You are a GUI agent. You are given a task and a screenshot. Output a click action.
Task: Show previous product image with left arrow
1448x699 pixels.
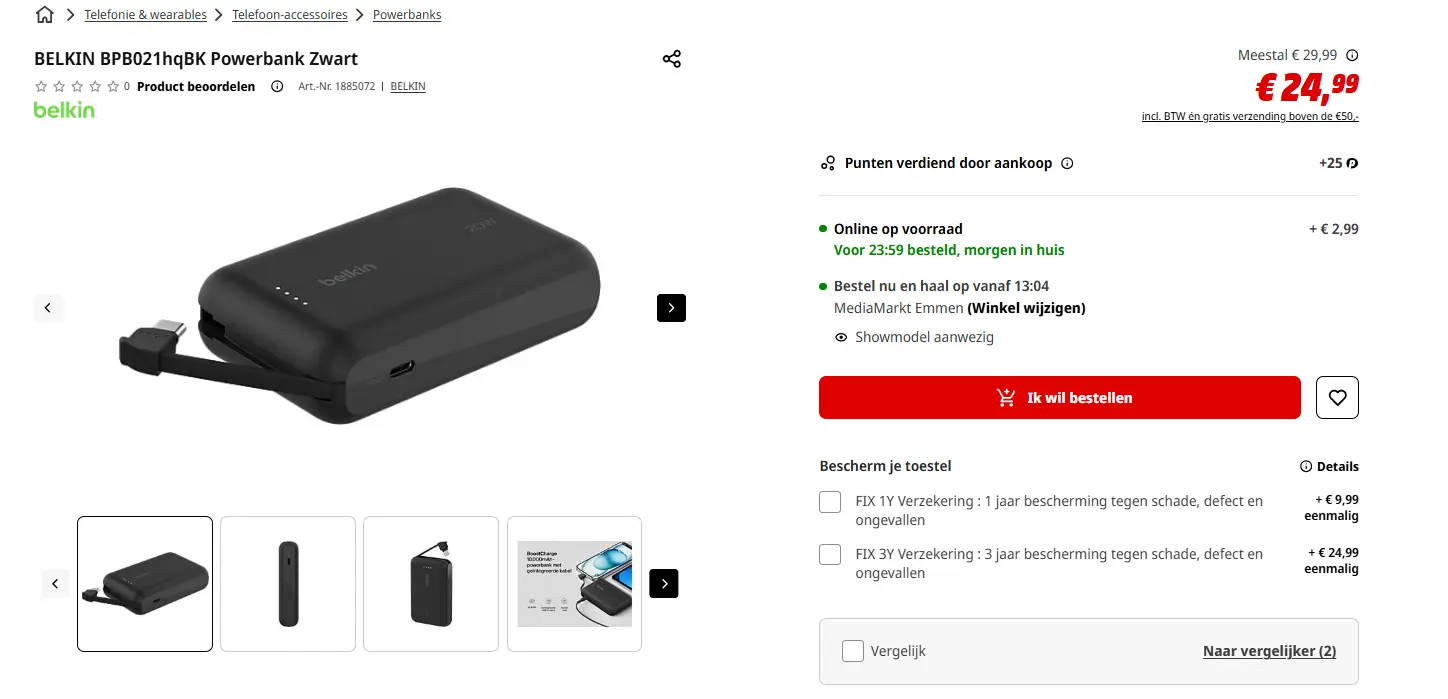pos(48,308)
